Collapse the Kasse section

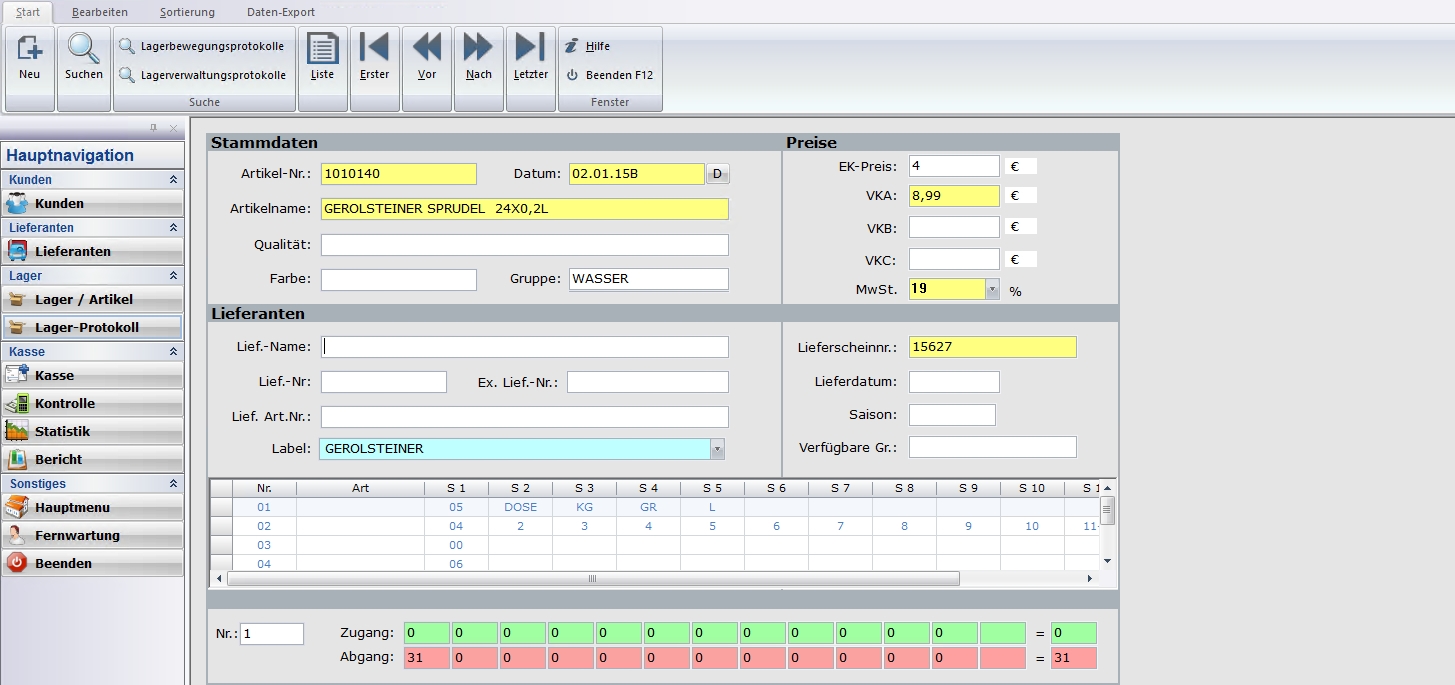point(173,352)
